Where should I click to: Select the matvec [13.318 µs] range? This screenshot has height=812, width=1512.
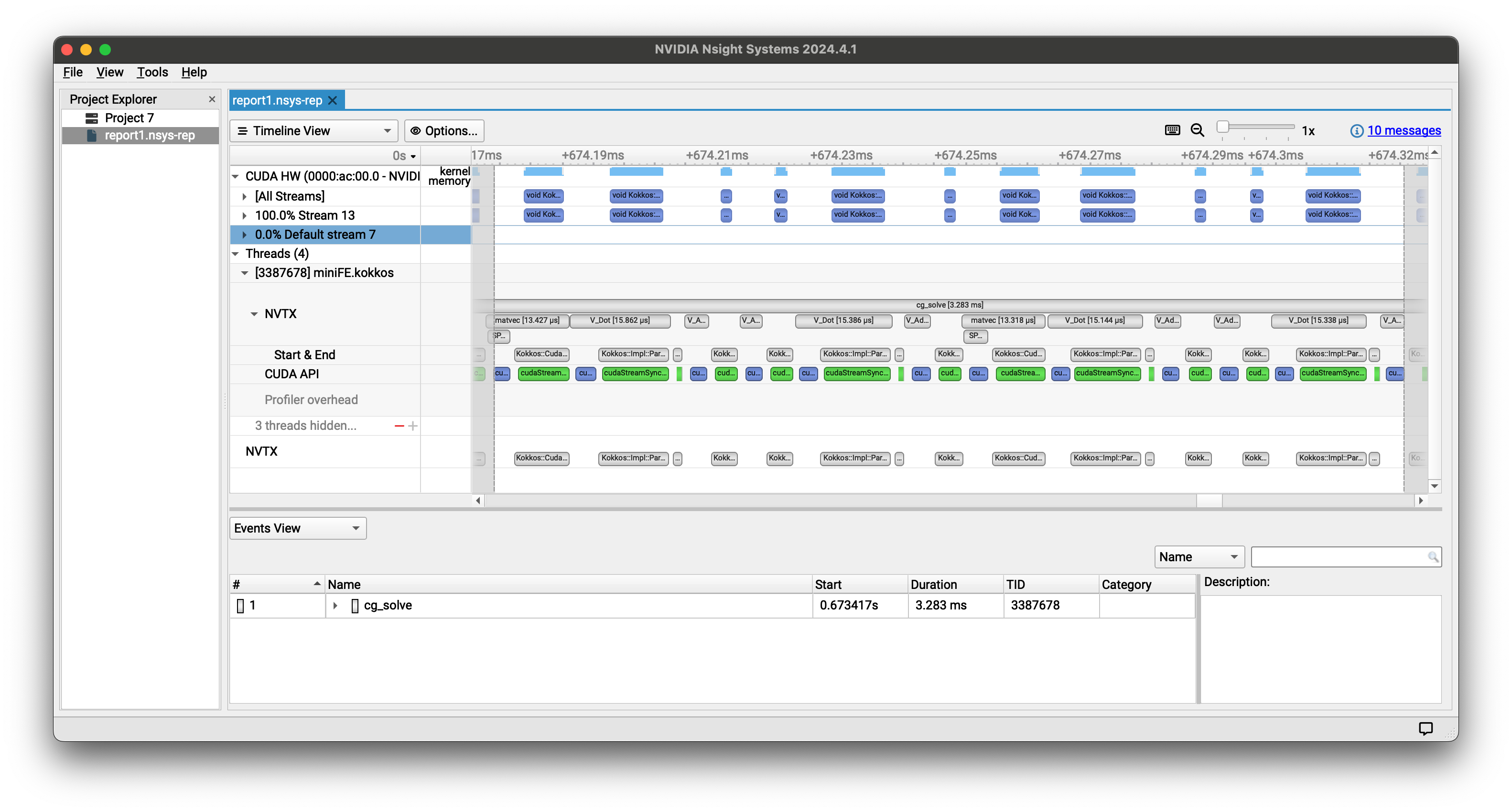(x=1003, y=321)
